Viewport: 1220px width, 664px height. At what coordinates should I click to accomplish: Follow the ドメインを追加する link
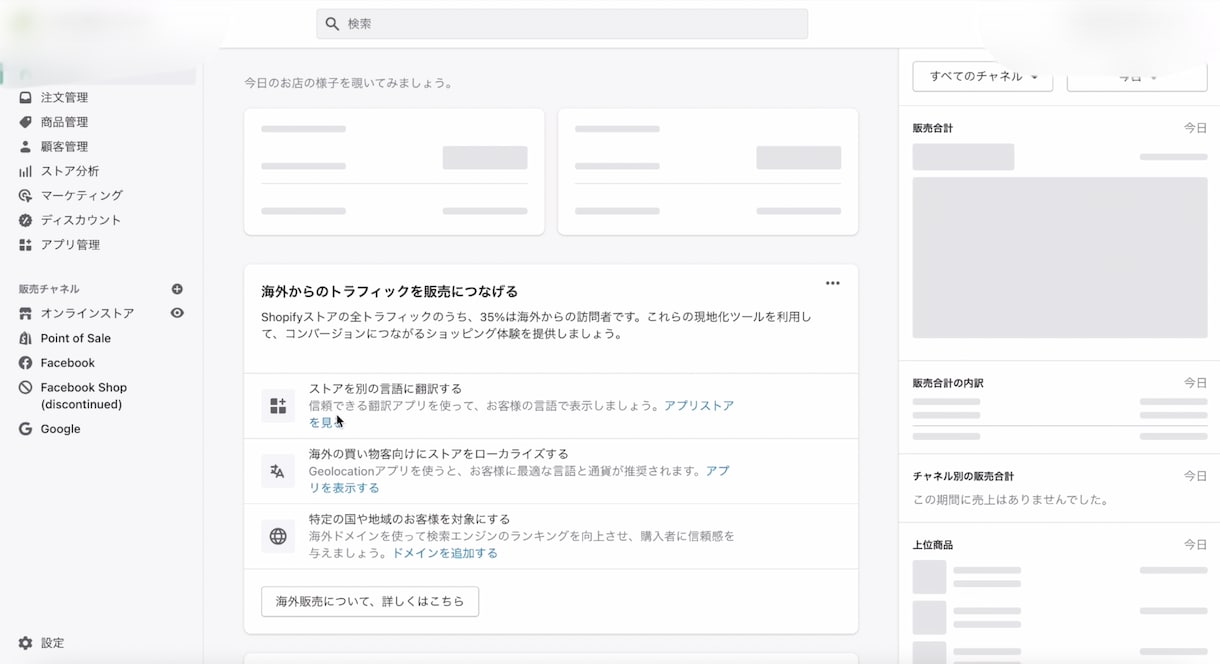point(445,552)
